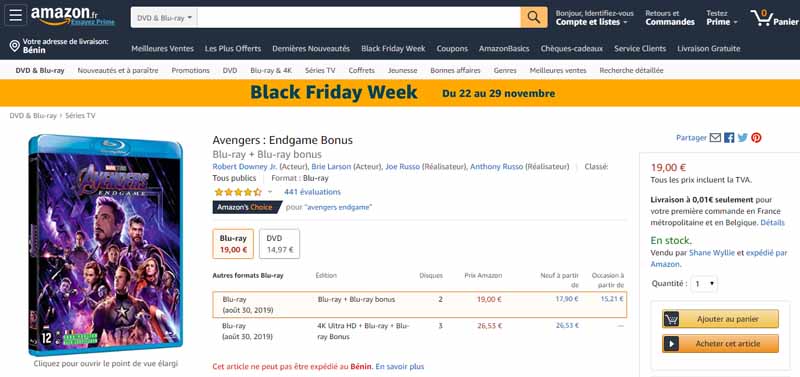Open Black Friday Week menu item

[393, 48]
